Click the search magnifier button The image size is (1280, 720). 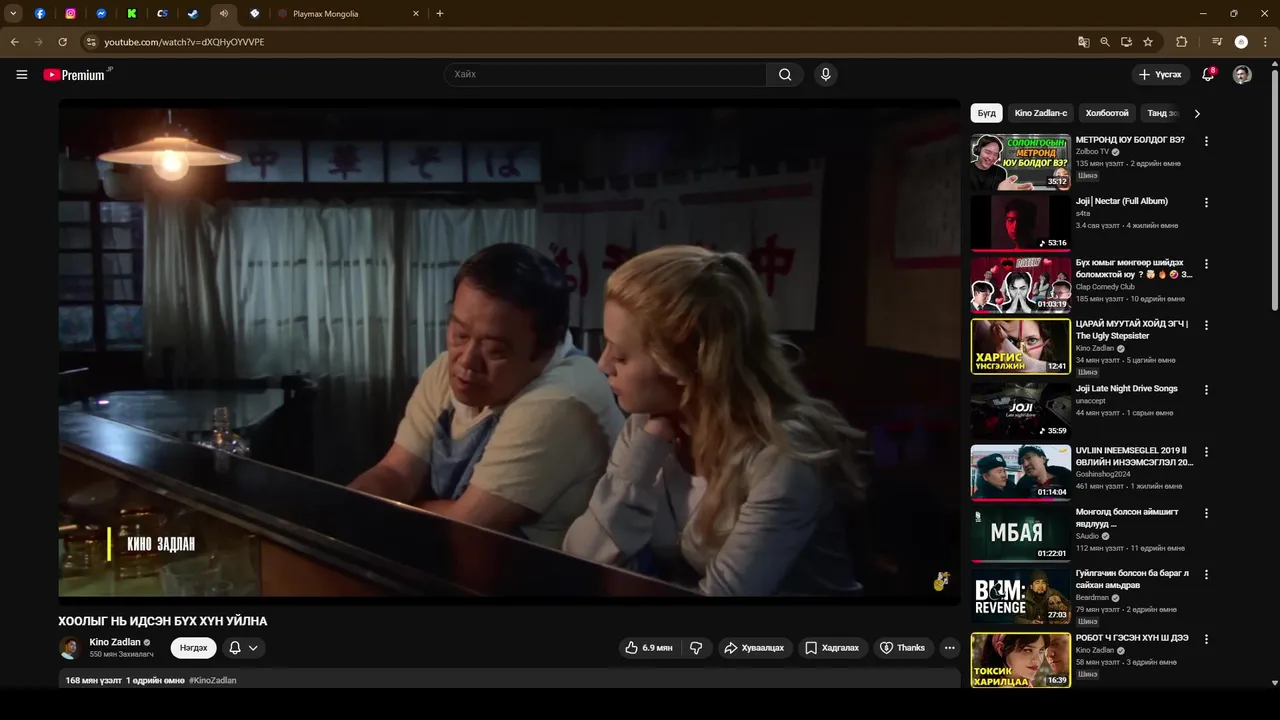tap(785, 74)
